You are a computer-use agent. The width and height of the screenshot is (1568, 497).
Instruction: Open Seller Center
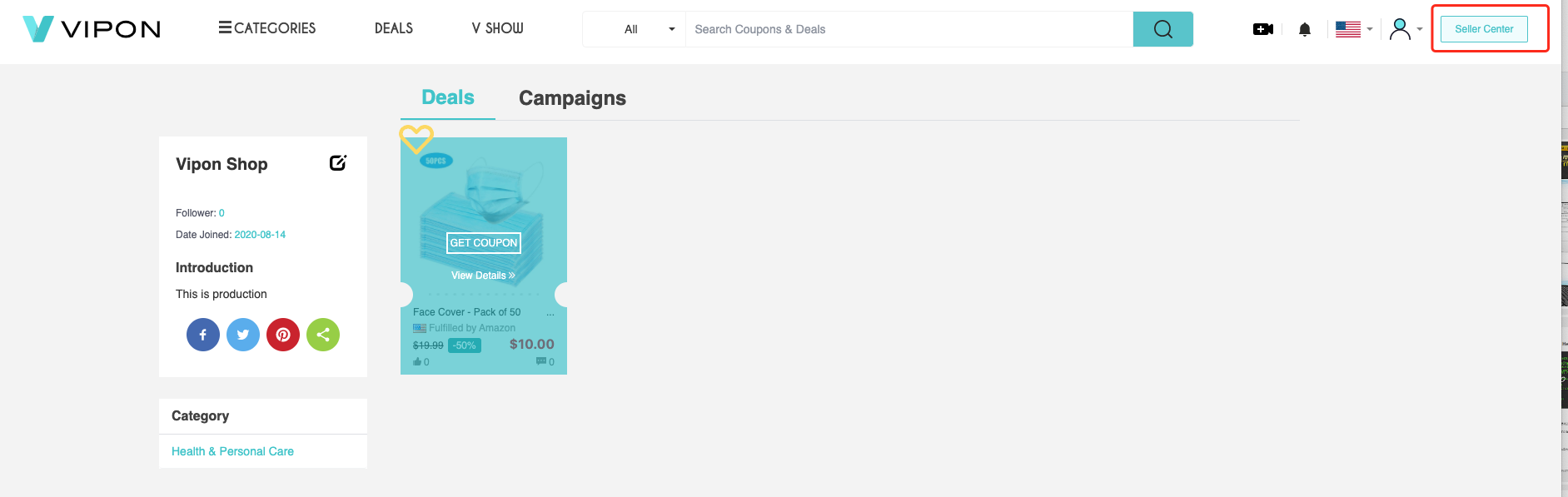[1484, 29]
